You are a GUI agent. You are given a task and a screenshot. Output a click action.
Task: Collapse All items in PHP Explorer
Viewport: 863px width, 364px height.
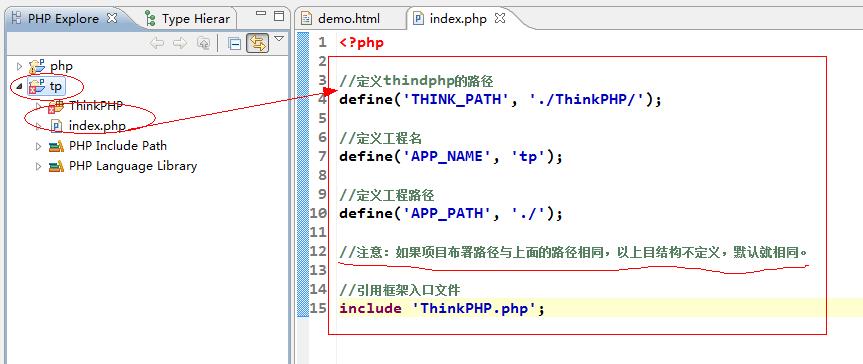click(x=234, y=44)
